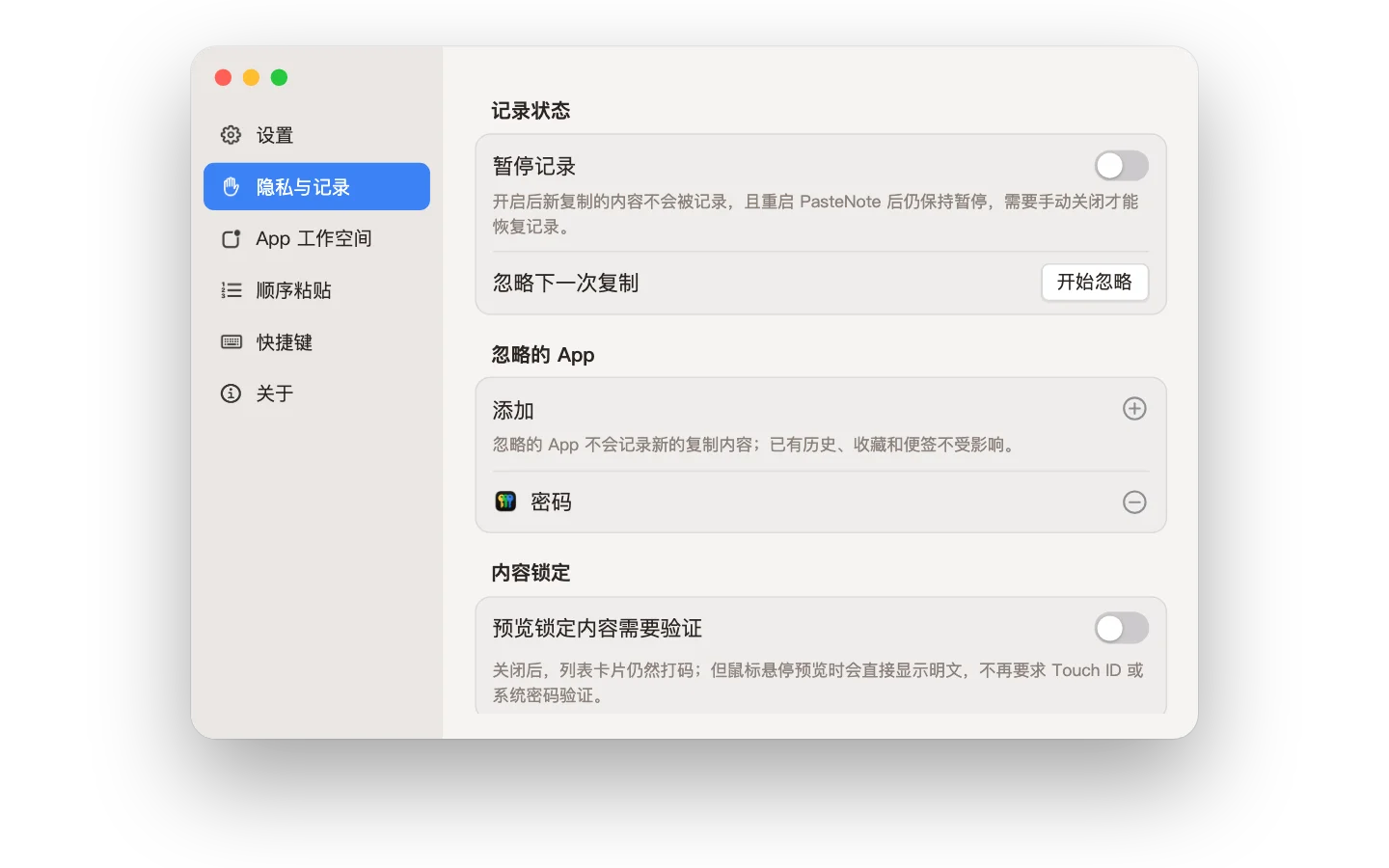Go to App 工作空间 section
This screenshot has height=868, width=1389.
(316, 238)
